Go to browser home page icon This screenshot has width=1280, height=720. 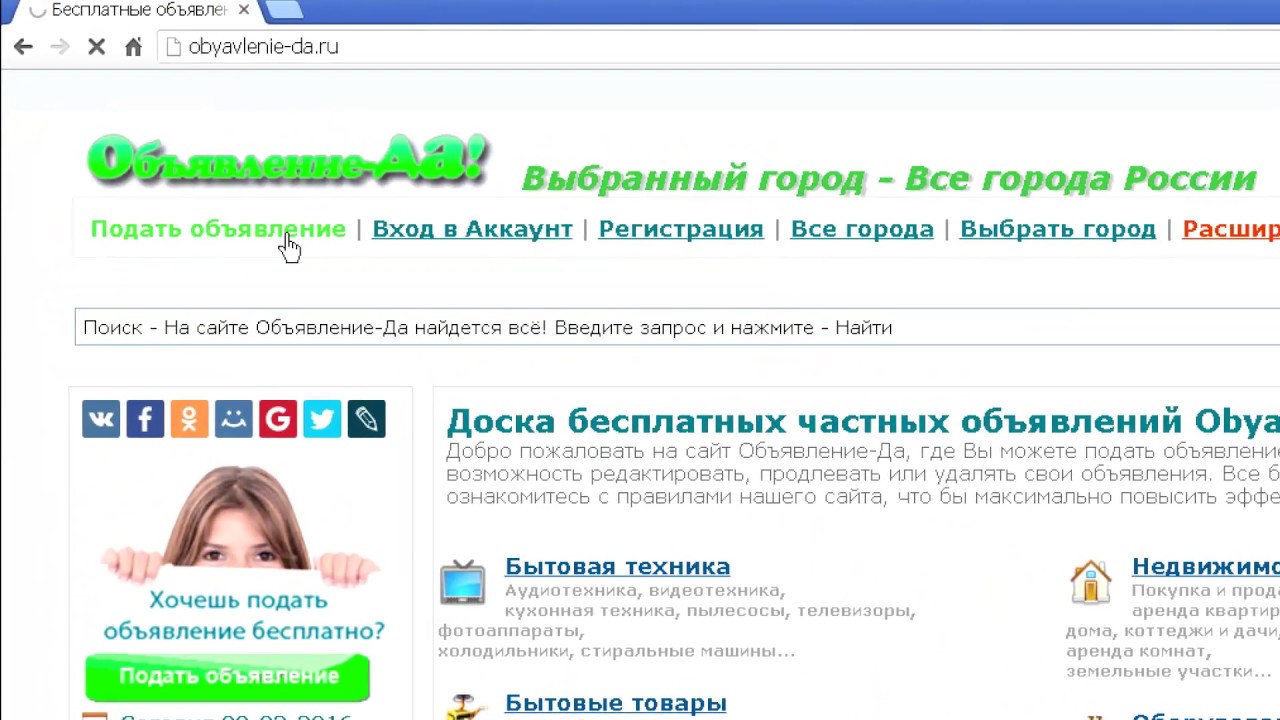pyautogui.click(x=133, y=47)
